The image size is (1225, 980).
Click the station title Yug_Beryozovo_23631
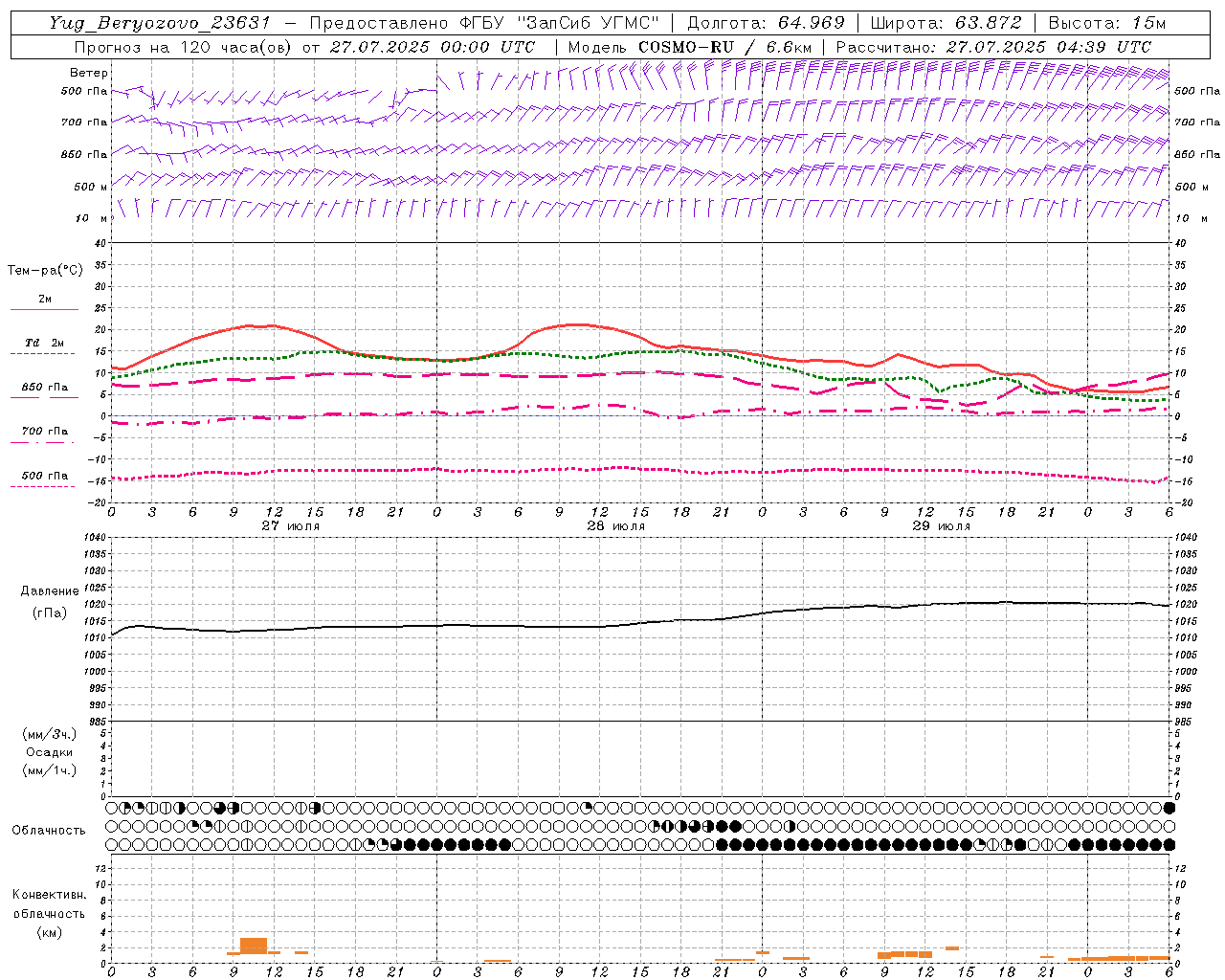[160, 23]
